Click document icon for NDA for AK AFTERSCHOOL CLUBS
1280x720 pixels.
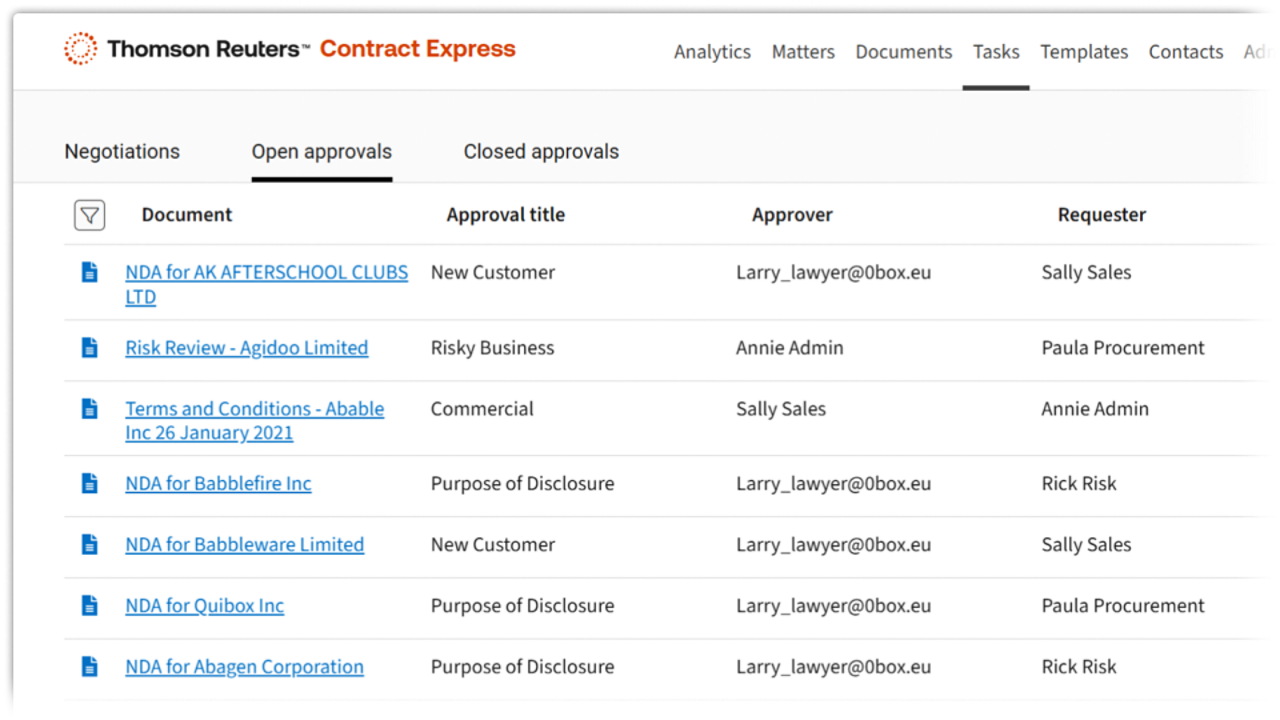click(90, 272)
